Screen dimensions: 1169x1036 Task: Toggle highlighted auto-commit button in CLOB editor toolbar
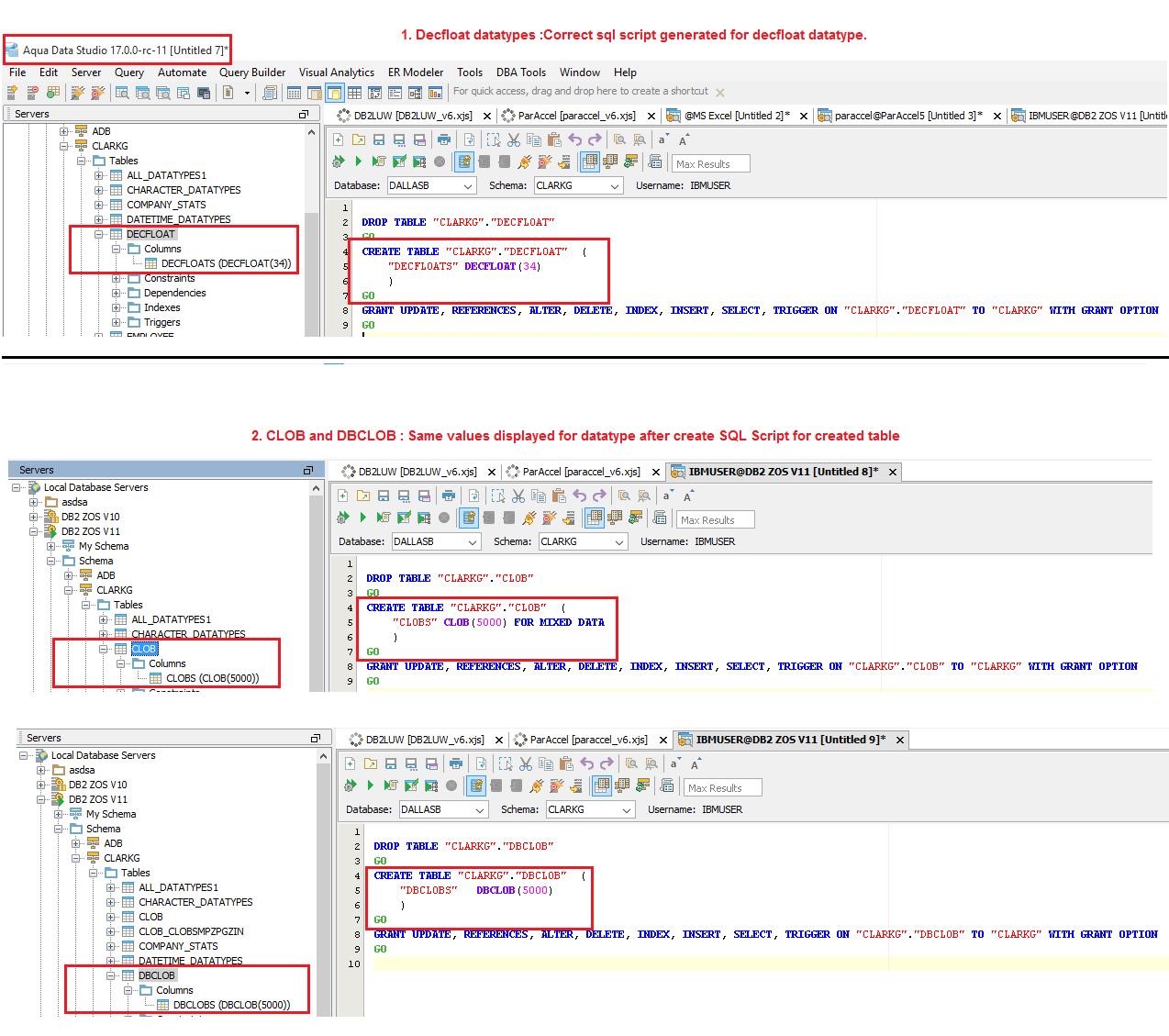click(469, 518)
